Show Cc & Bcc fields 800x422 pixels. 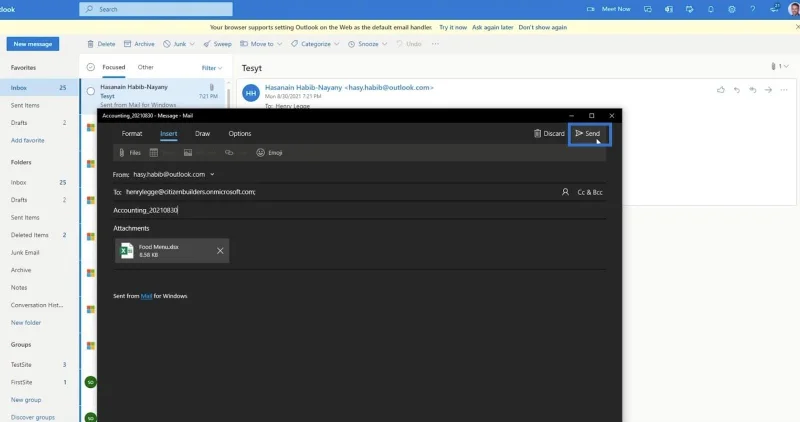click(x=590, y=192)
